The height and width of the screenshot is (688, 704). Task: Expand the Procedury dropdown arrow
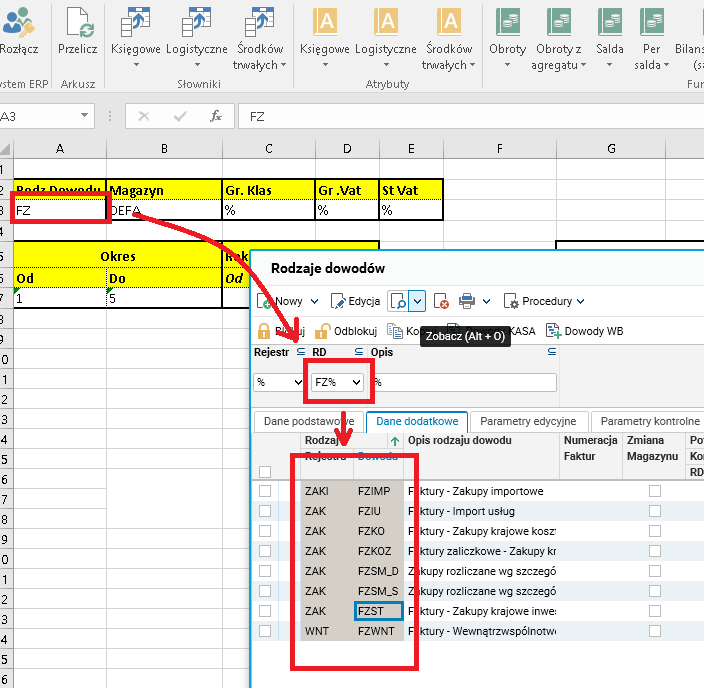point(581,301)
